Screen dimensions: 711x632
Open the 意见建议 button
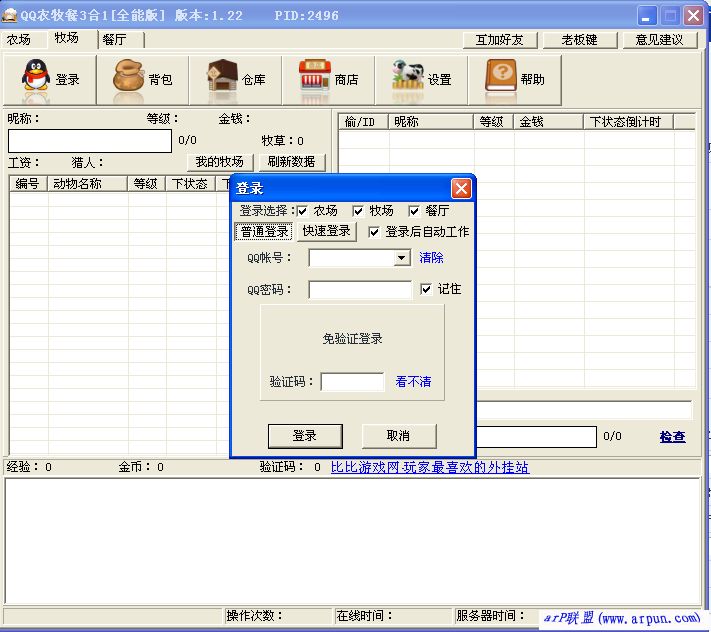tap(660, 40)
